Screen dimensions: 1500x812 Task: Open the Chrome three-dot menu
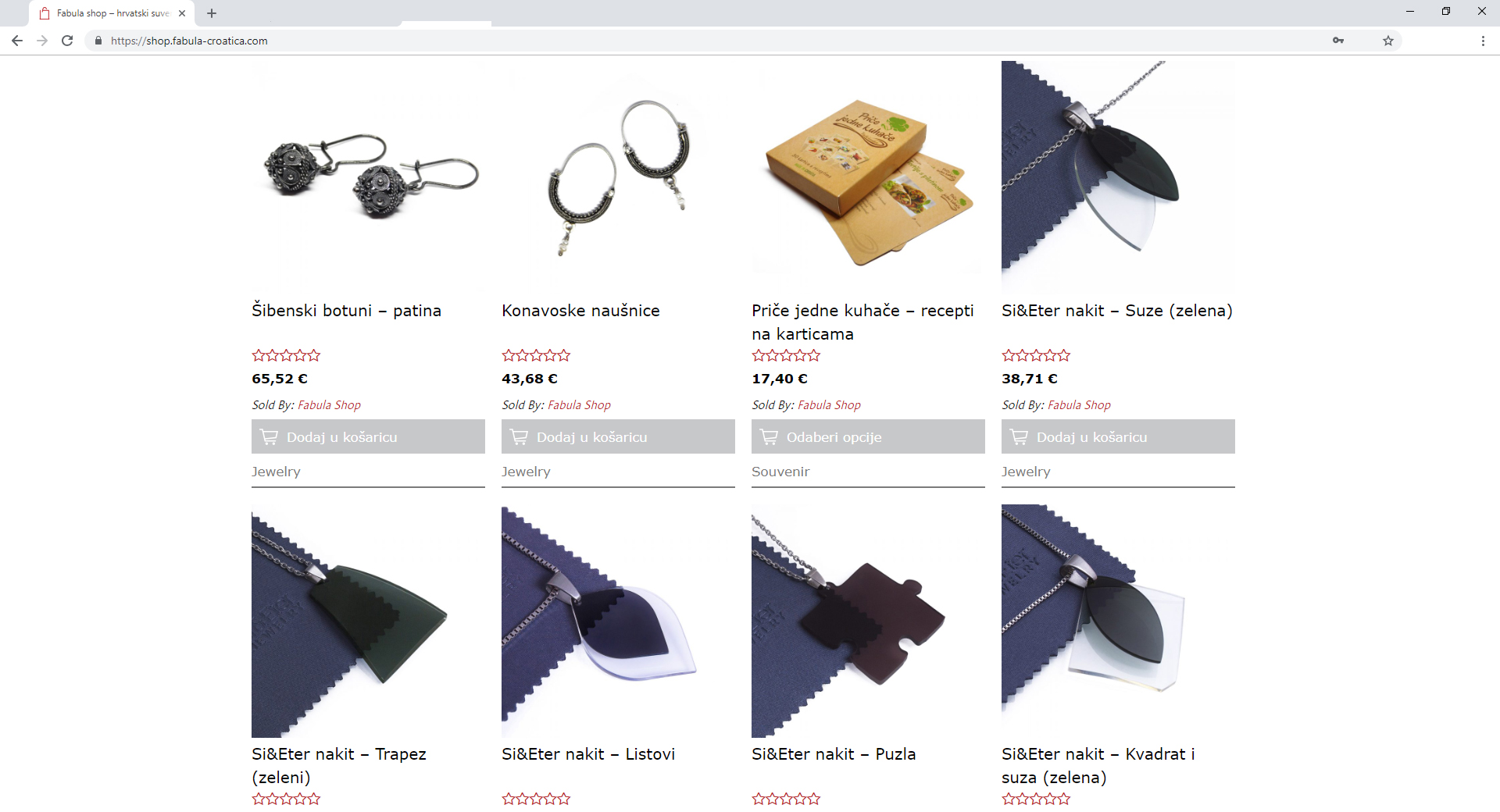(1483, 41)
